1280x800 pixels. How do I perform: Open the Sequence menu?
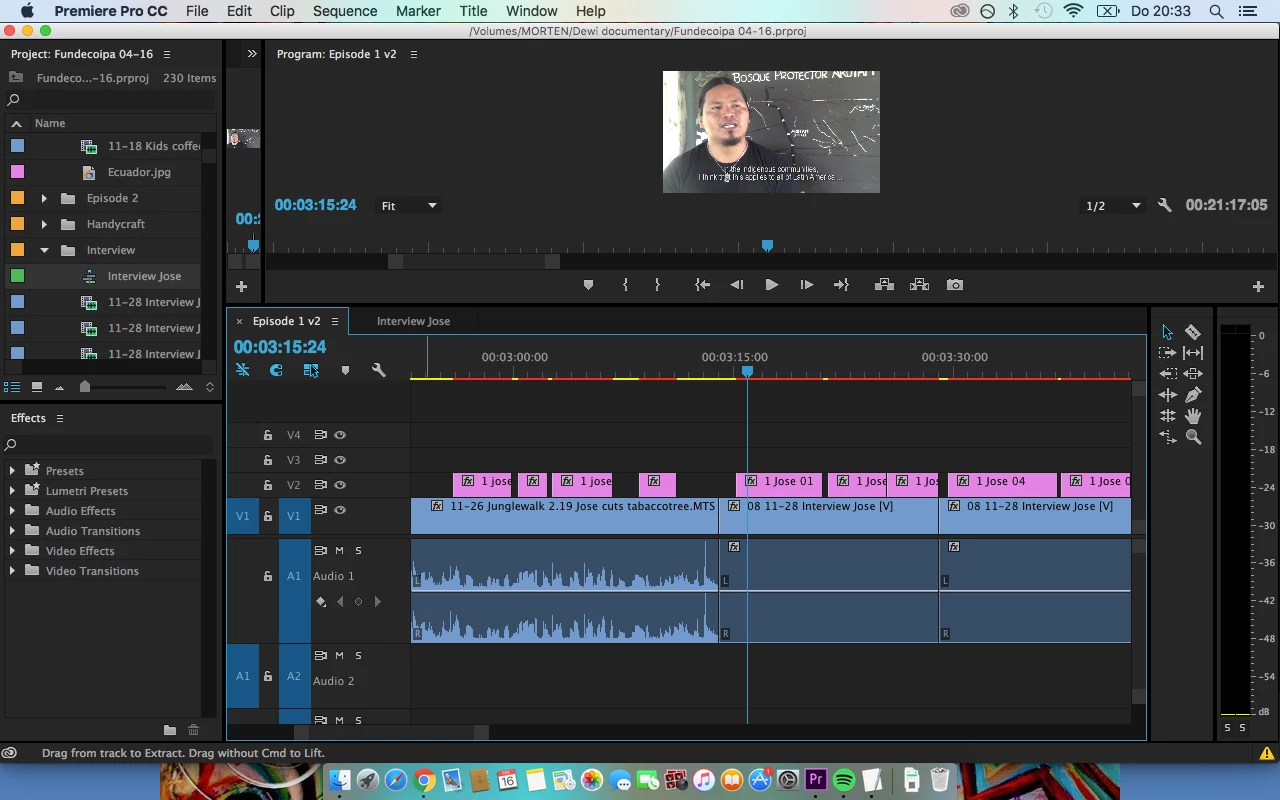345,11
